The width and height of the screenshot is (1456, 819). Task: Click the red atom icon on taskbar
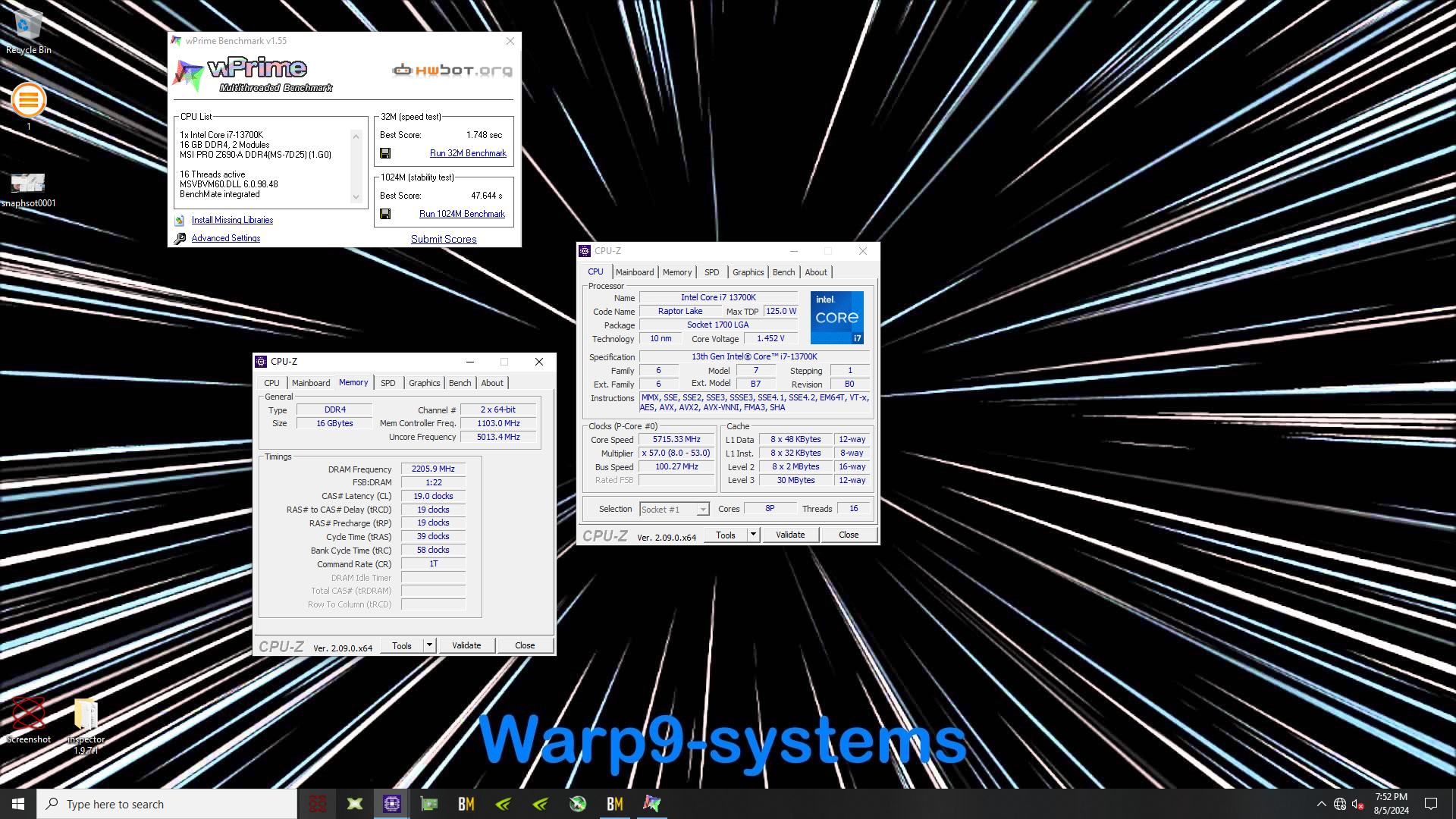tap(318, 804)
